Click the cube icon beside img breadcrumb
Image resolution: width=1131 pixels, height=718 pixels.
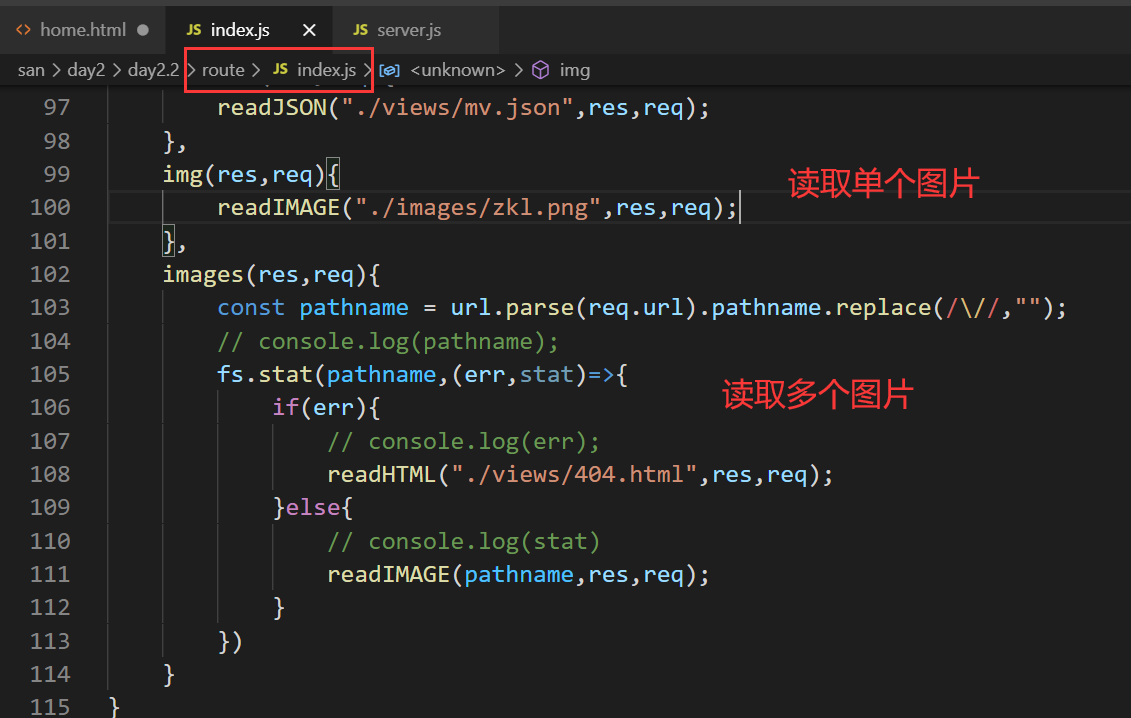pyautogui.click(x=540, y=70)
